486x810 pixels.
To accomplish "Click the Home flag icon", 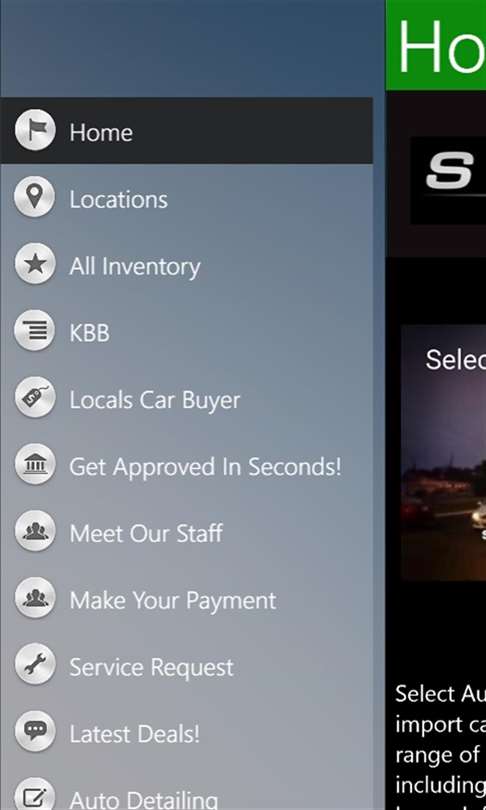I will coord(35,130).
